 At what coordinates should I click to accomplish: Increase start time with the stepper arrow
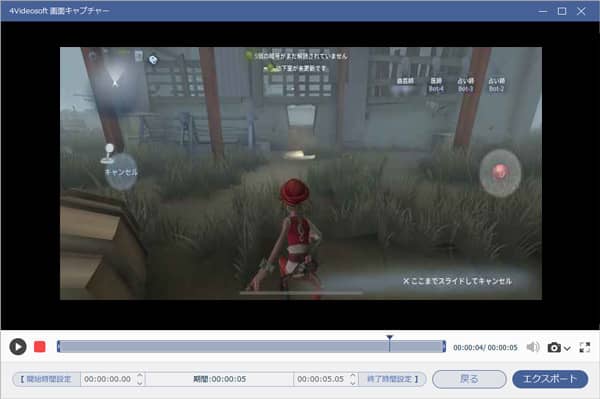click(x=140, y=376)
